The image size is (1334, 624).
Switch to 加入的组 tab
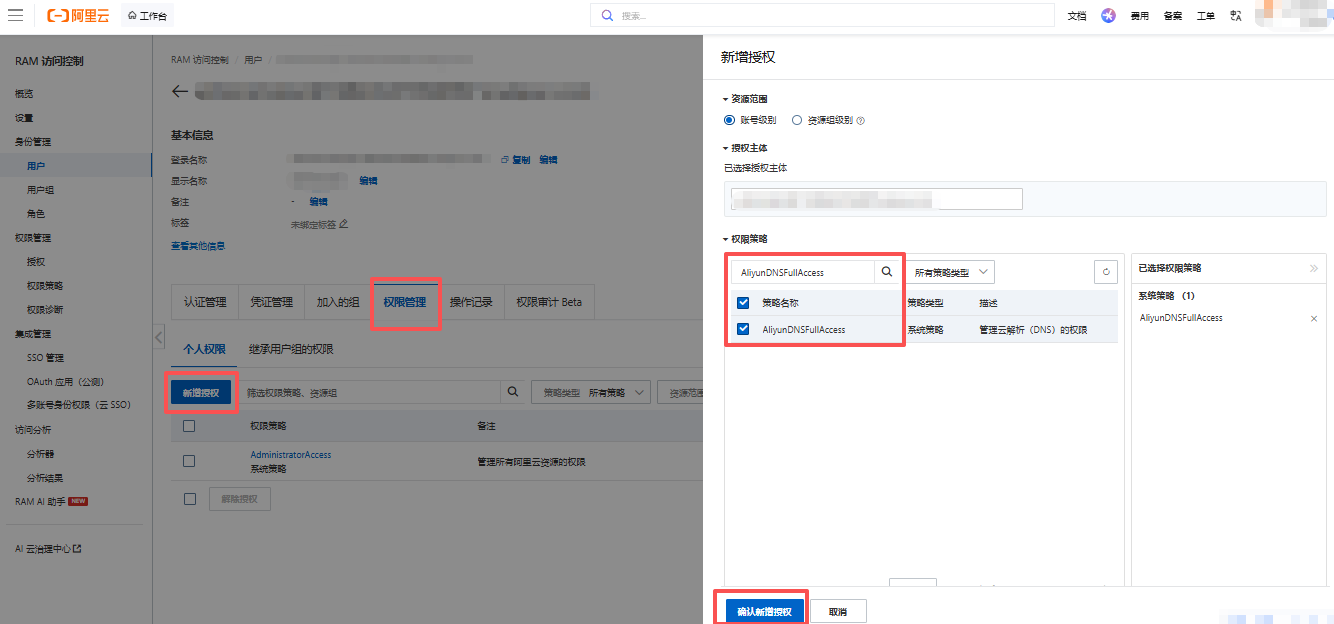pos(338,302)
